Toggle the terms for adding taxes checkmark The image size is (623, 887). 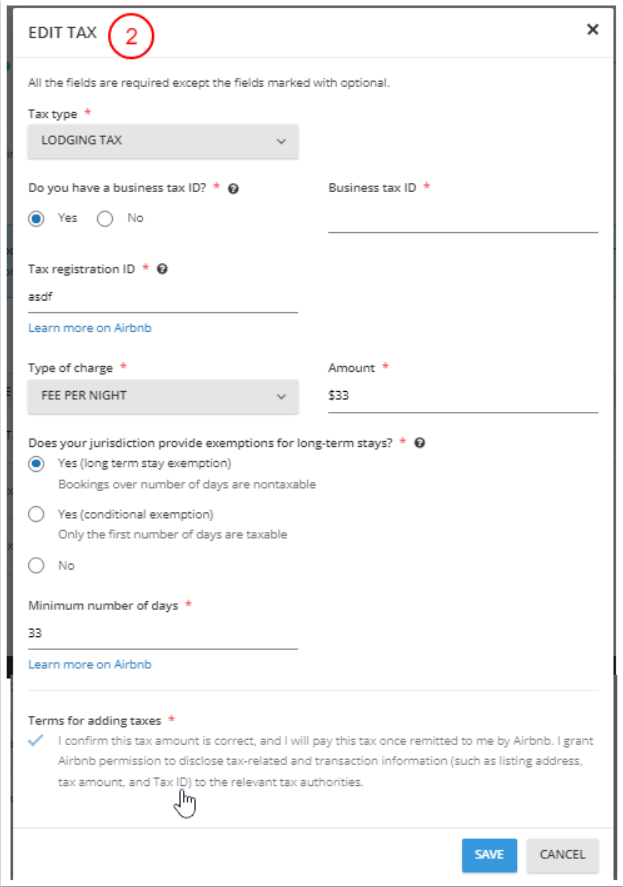click(x=37, y=742)
